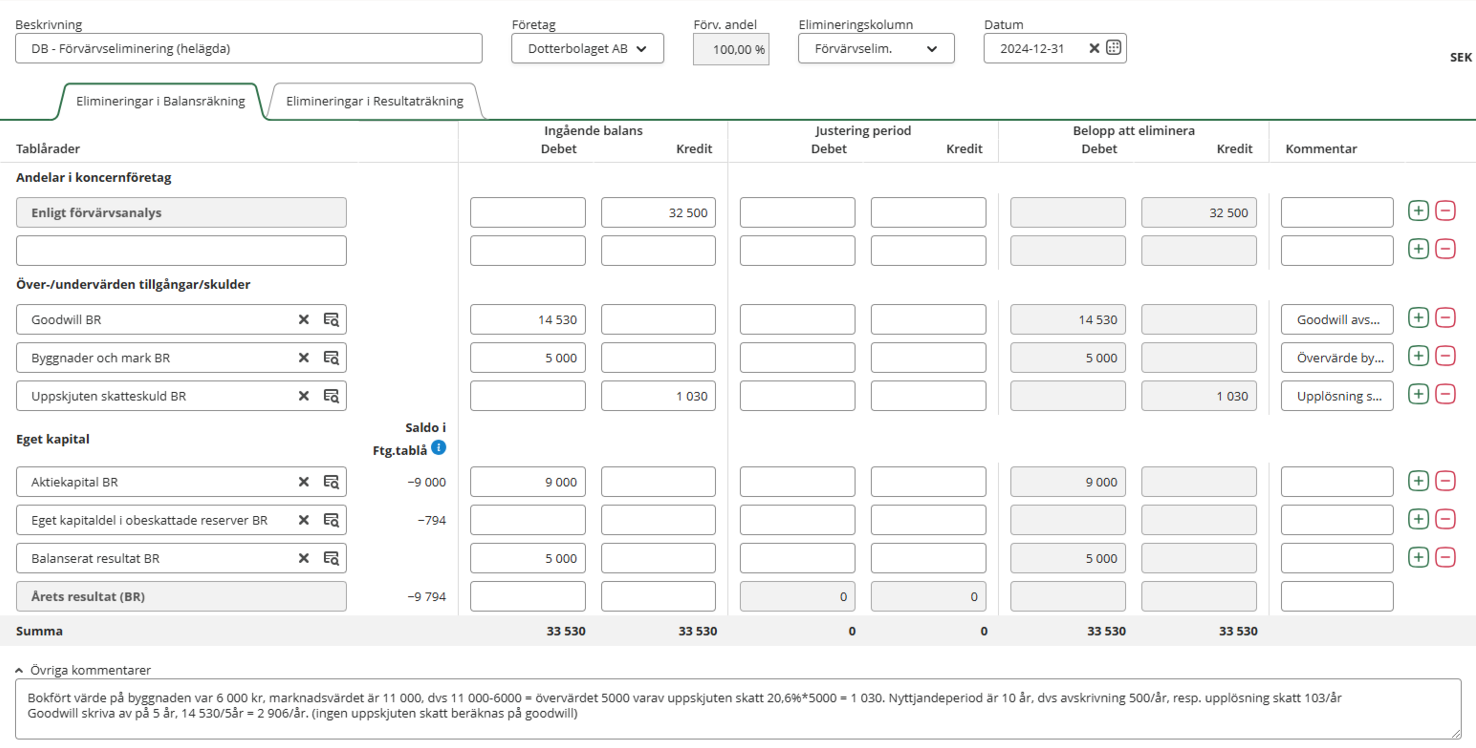Image resolution: width=1476 pixels, height=748 pixels.
Task: Clear the Aktiekapital BR account selection
Action: click(x=304, y=482)
